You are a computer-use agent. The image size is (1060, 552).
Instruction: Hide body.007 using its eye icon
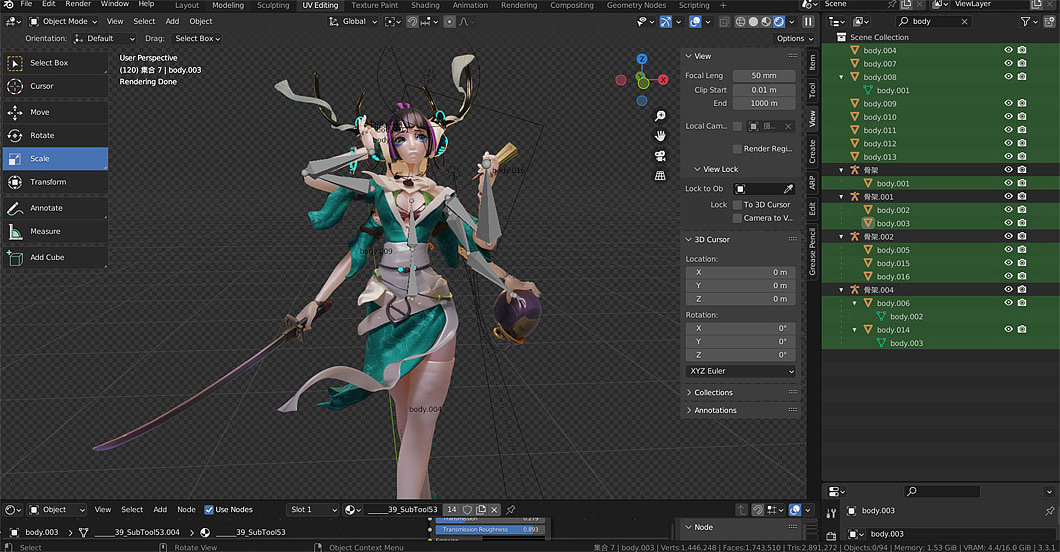coord(1009,64)
